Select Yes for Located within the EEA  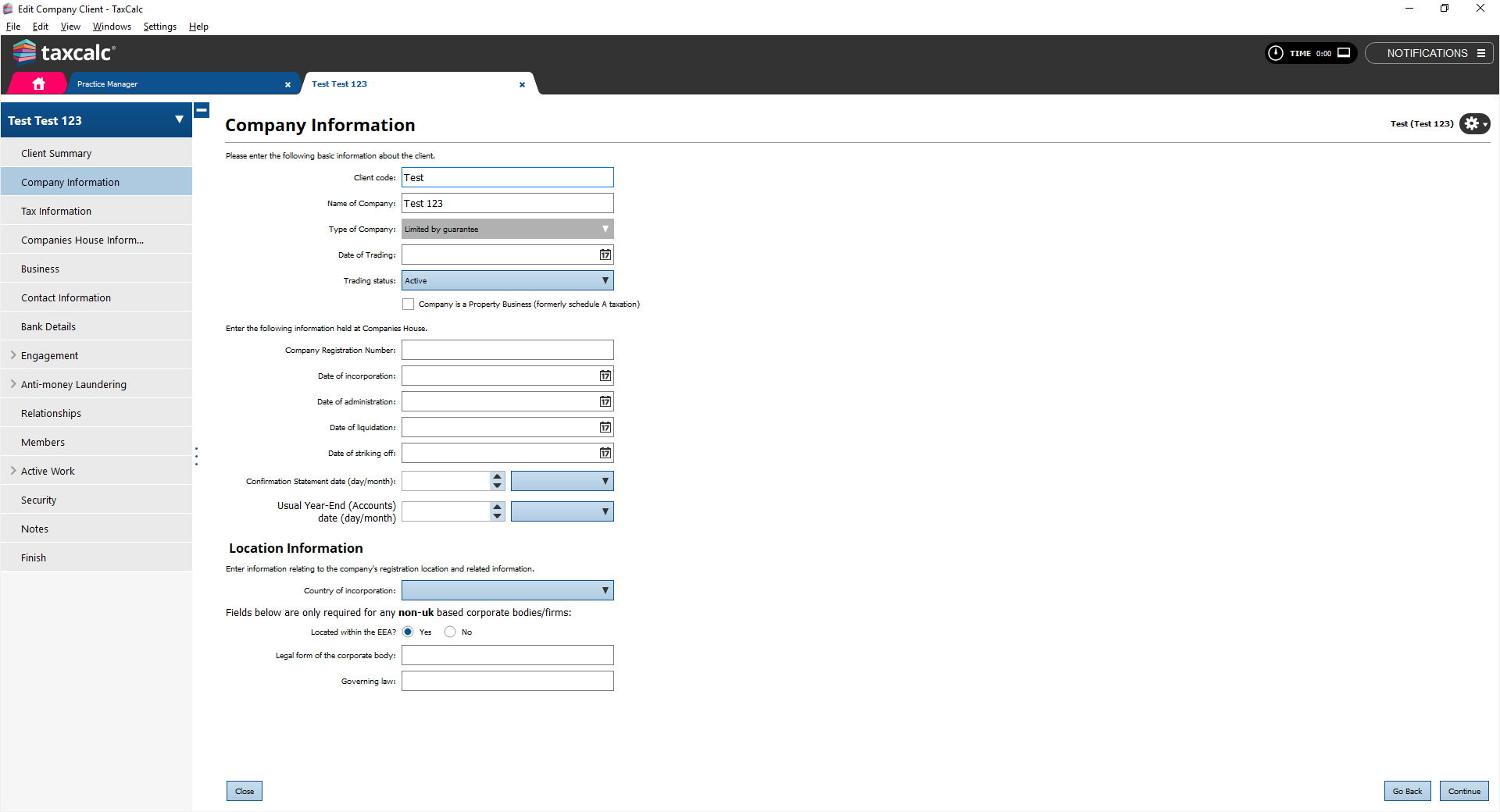point(408,632)
